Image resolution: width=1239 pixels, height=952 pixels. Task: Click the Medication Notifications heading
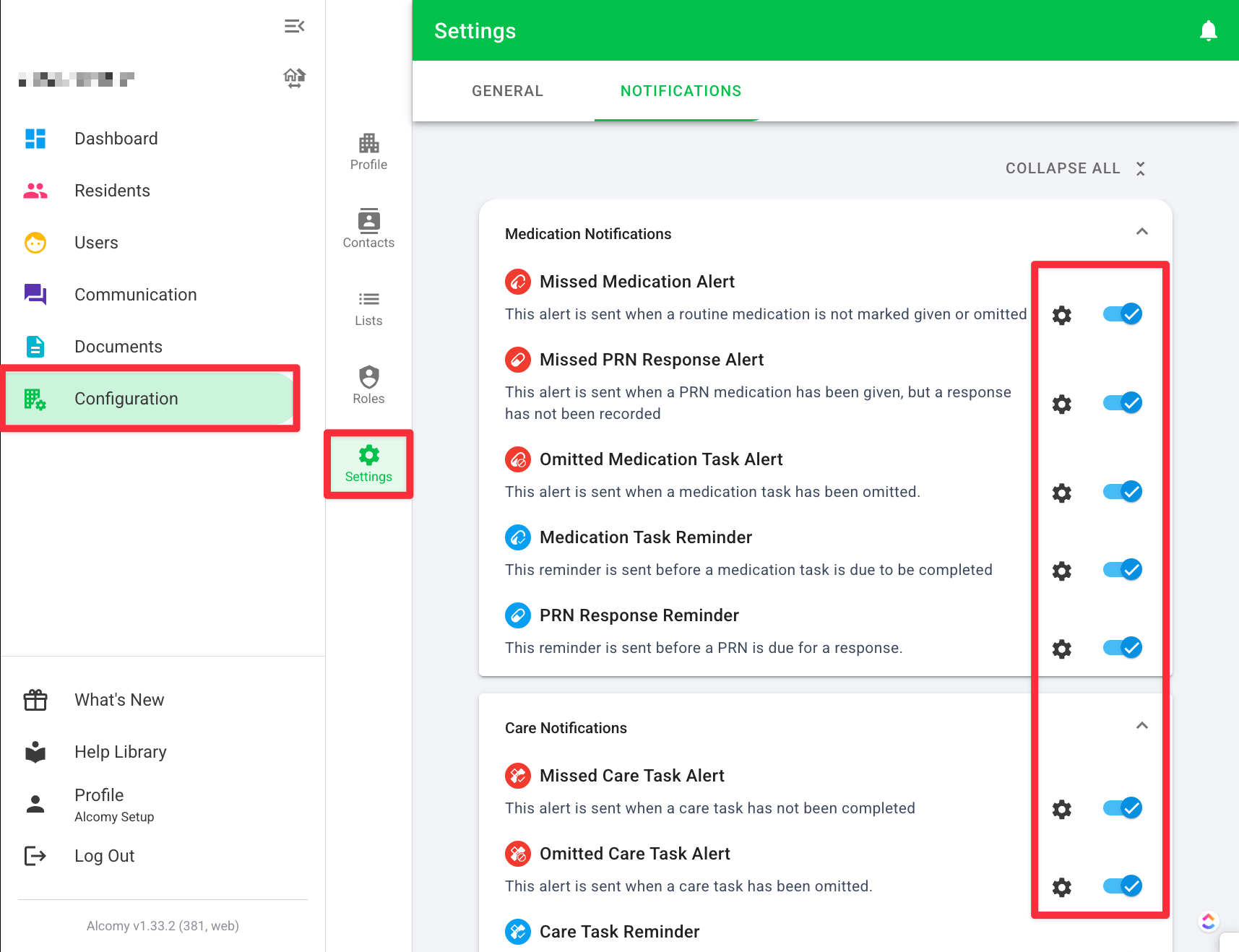(588, 234)
